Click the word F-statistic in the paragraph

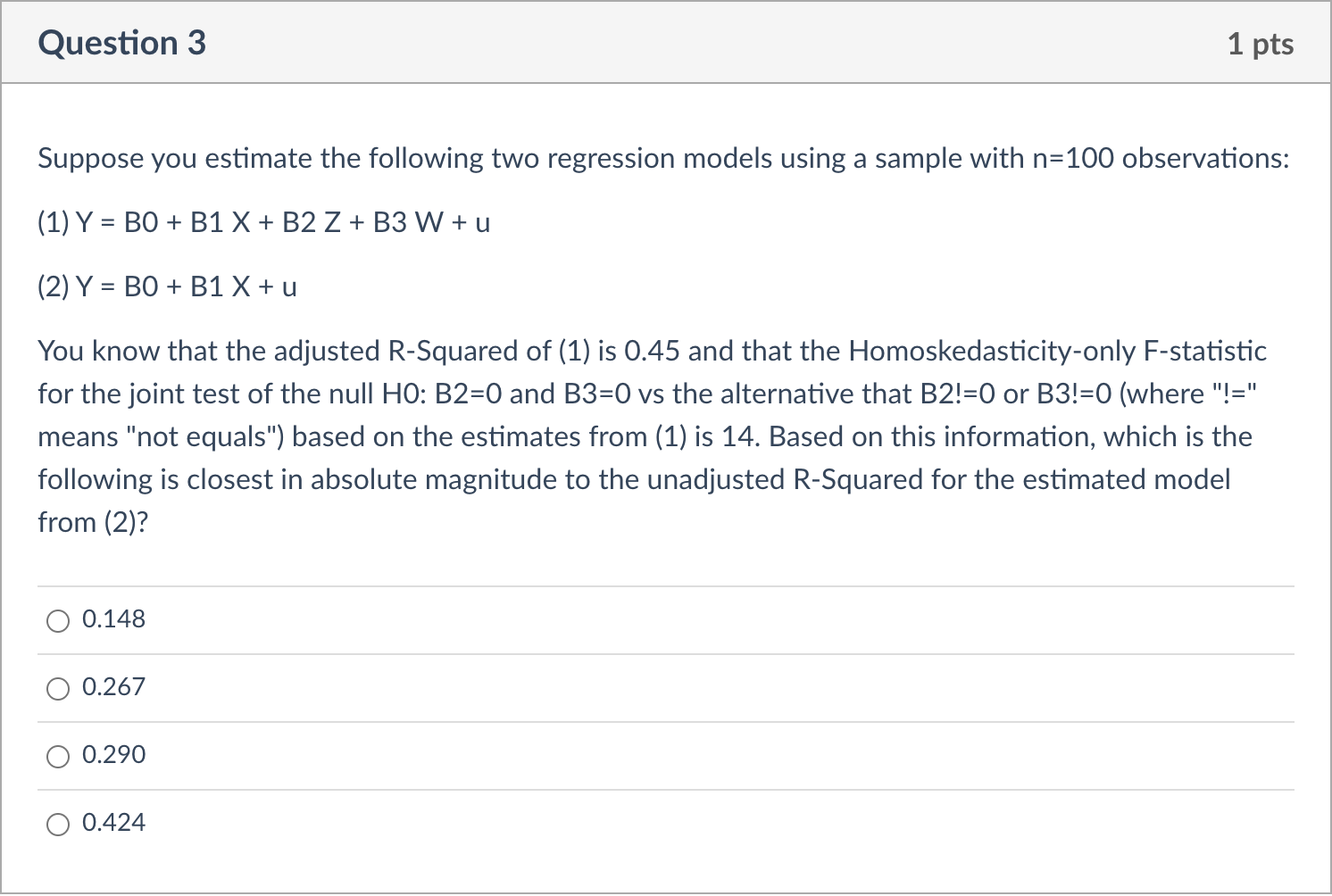[1205, 351]
